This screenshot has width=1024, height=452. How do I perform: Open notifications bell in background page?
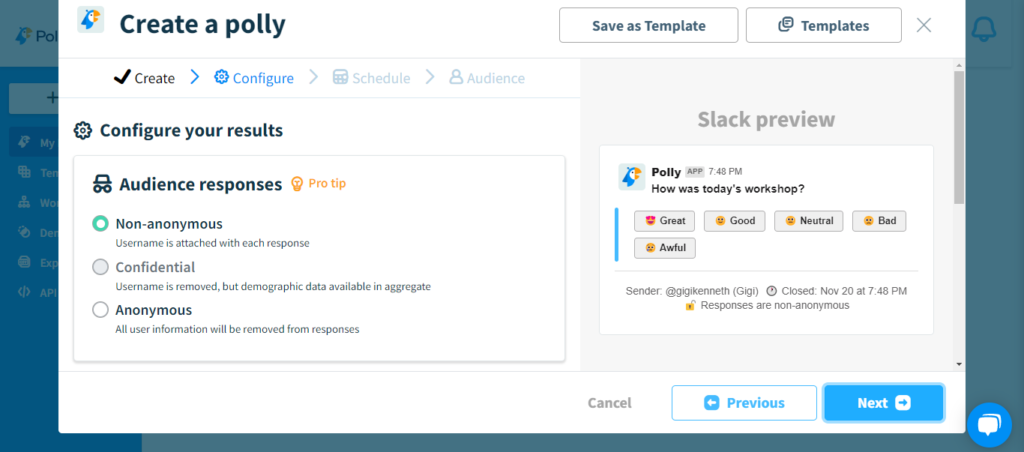984,29
